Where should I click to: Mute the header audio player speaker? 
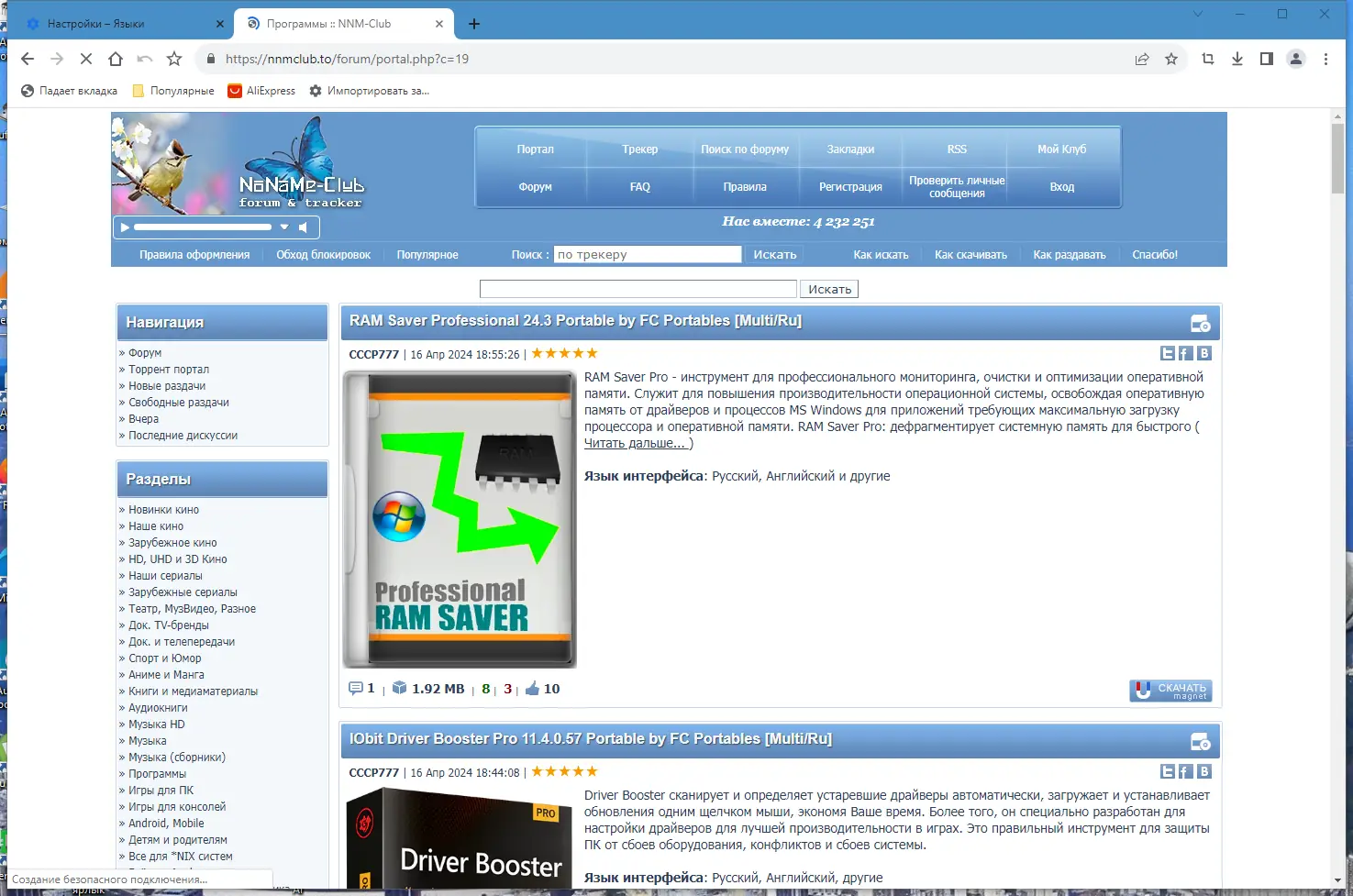(x=304, y=227)
